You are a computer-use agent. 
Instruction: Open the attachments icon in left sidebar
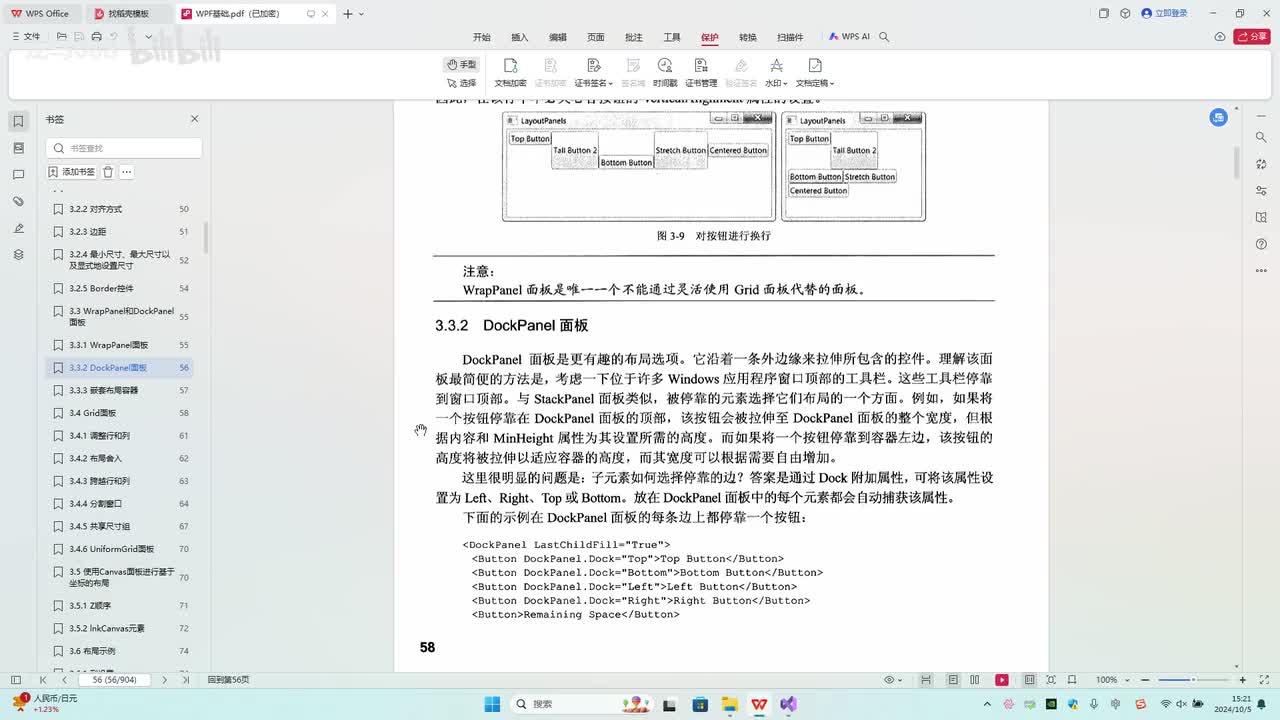pyautogui.click(x=18, y=202)
